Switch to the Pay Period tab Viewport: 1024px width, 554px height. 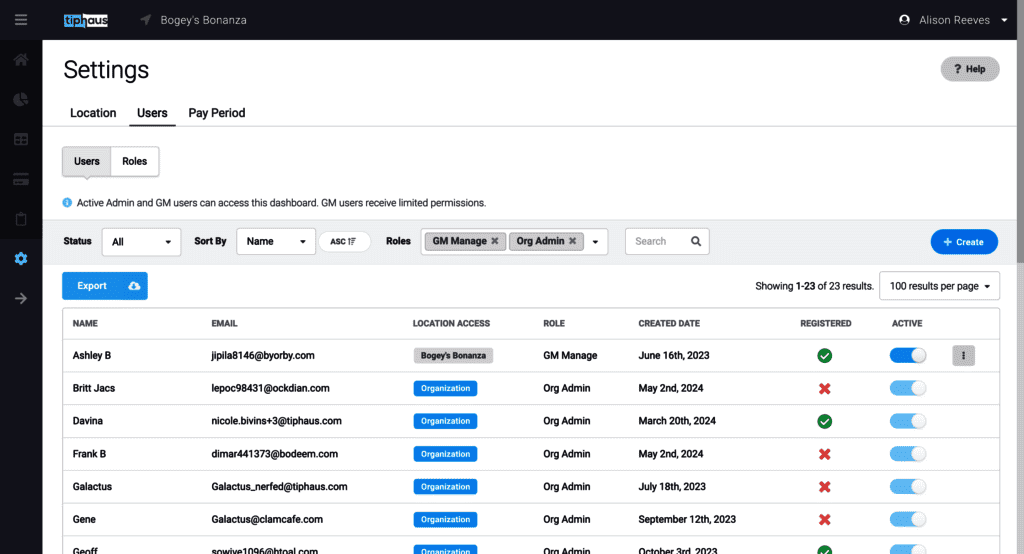(217, 113)
